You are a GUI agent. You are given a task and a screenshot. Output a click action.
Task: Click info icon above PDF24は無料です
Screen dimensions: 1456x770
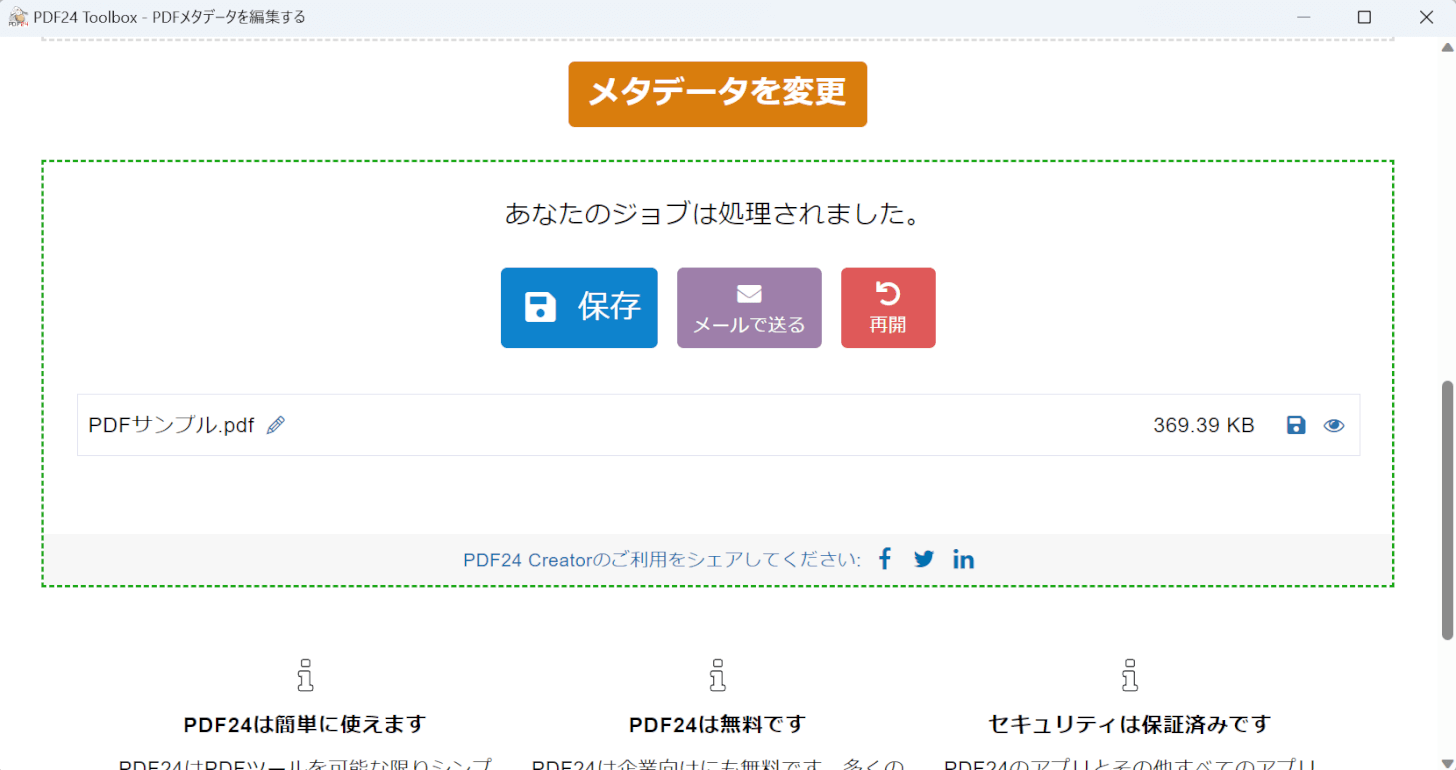[x=717, y=675]
